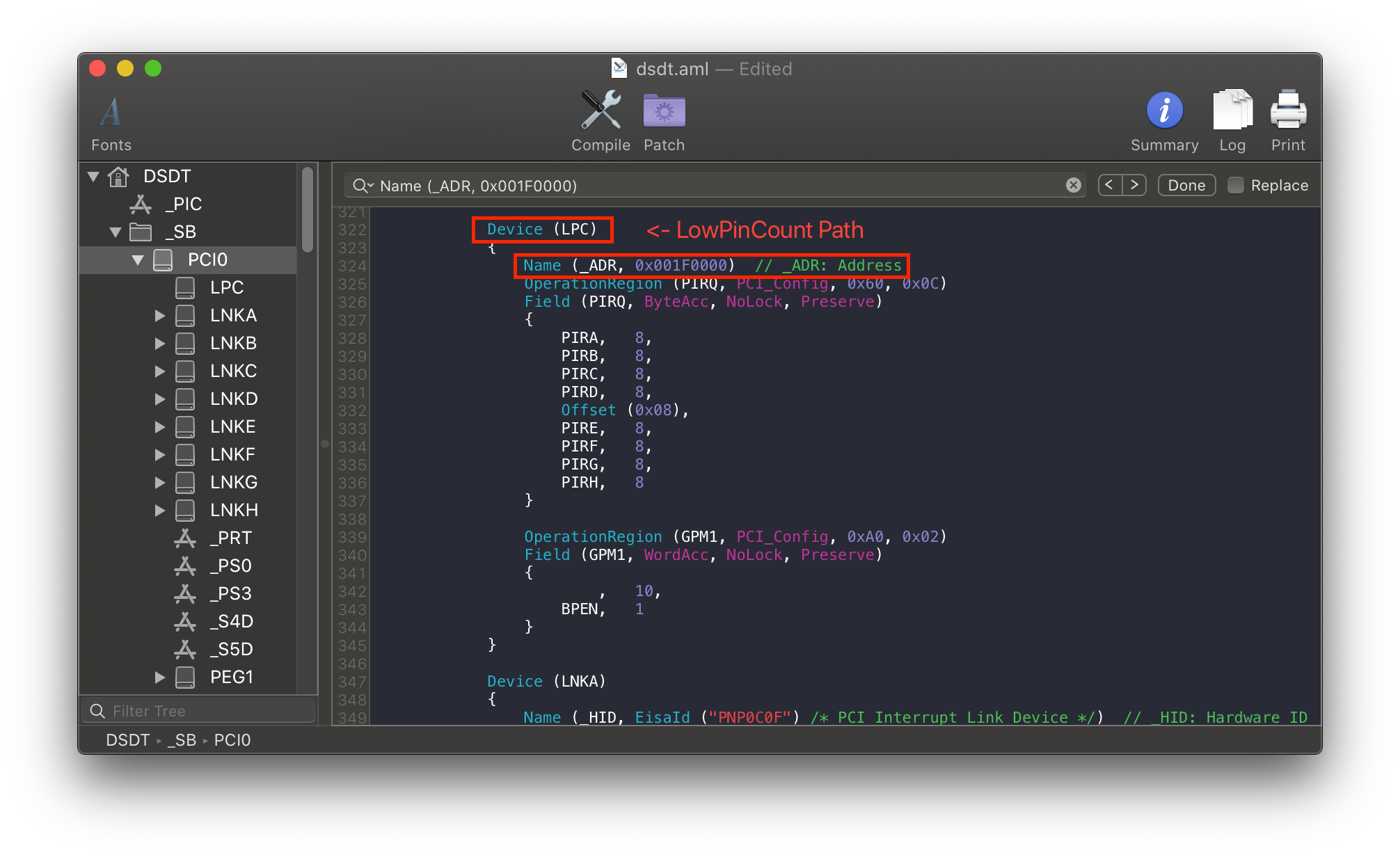Expand the PEG1 device node

pyautogui.click(x=160, y=677)
